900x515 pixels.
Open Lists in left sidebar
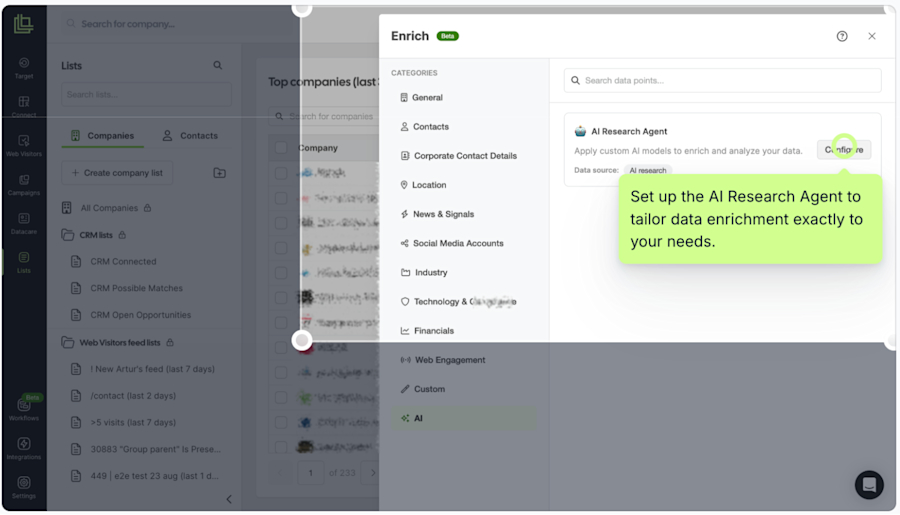pos(24,262)
